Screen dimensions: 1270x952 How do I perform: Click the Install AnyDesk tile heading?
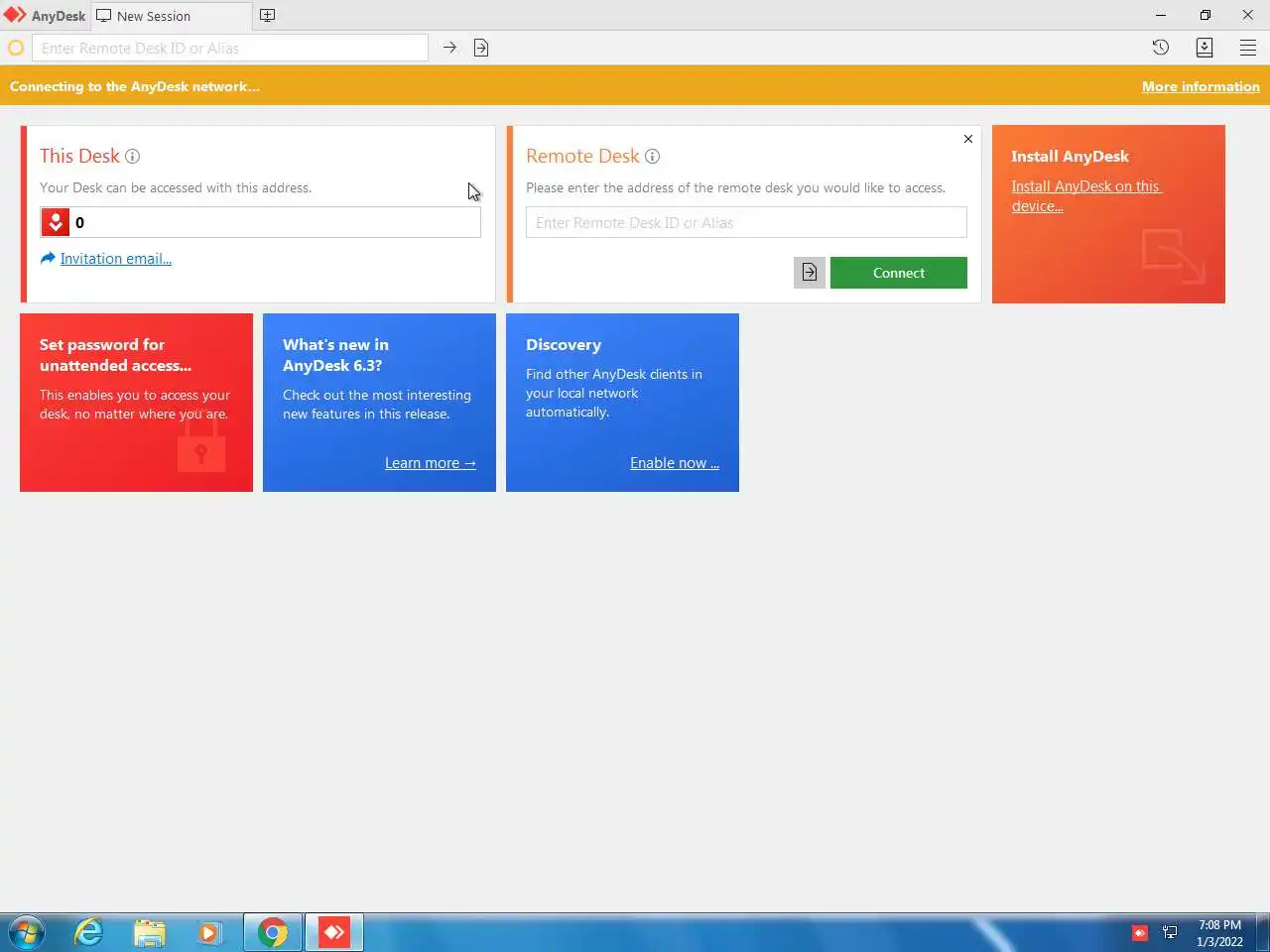pos(1070,157)
